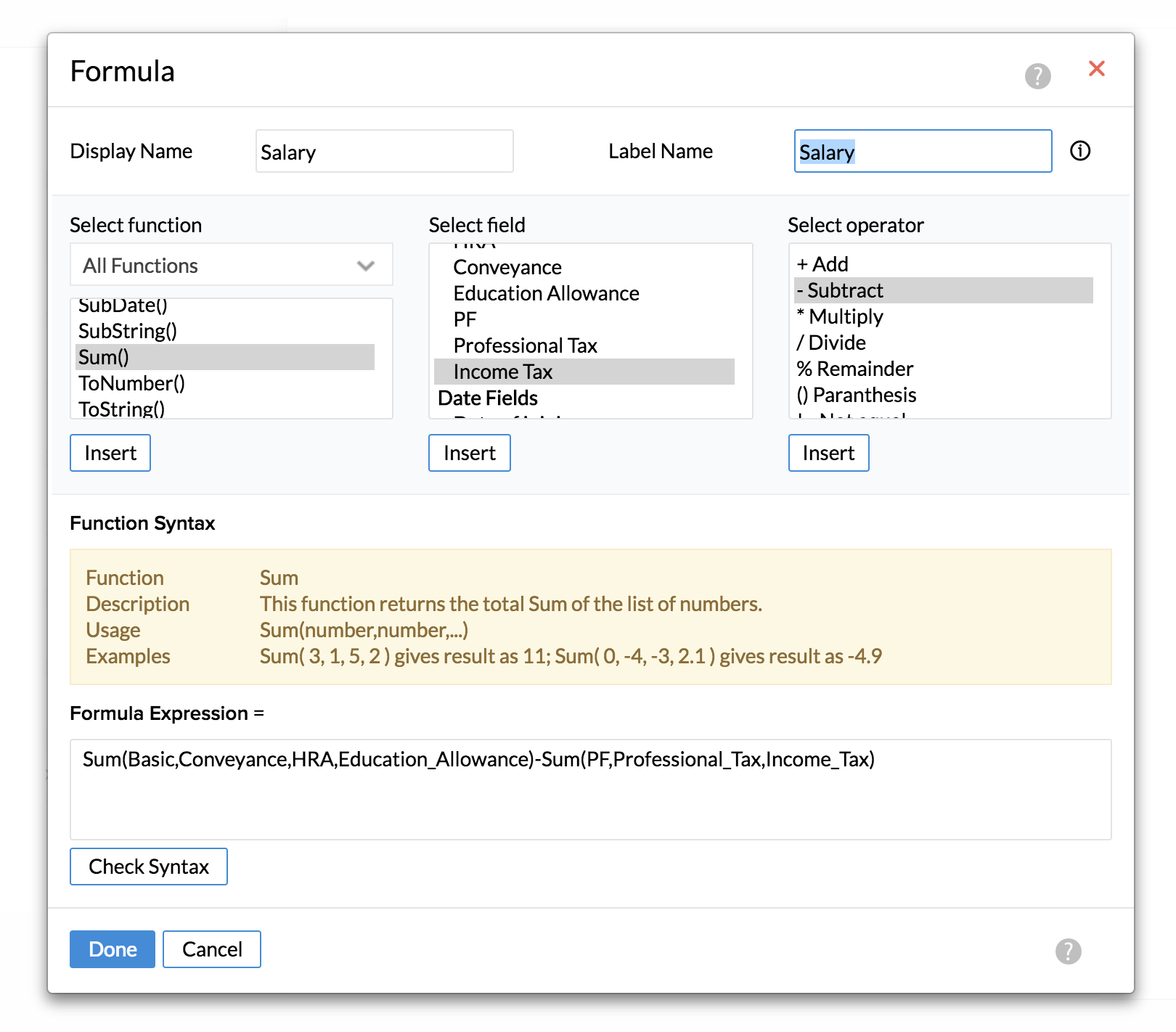Viewport: 1176px width, 1032px height.
Task: Click the info icon beside Label Name
Action: coord(1079,151)
